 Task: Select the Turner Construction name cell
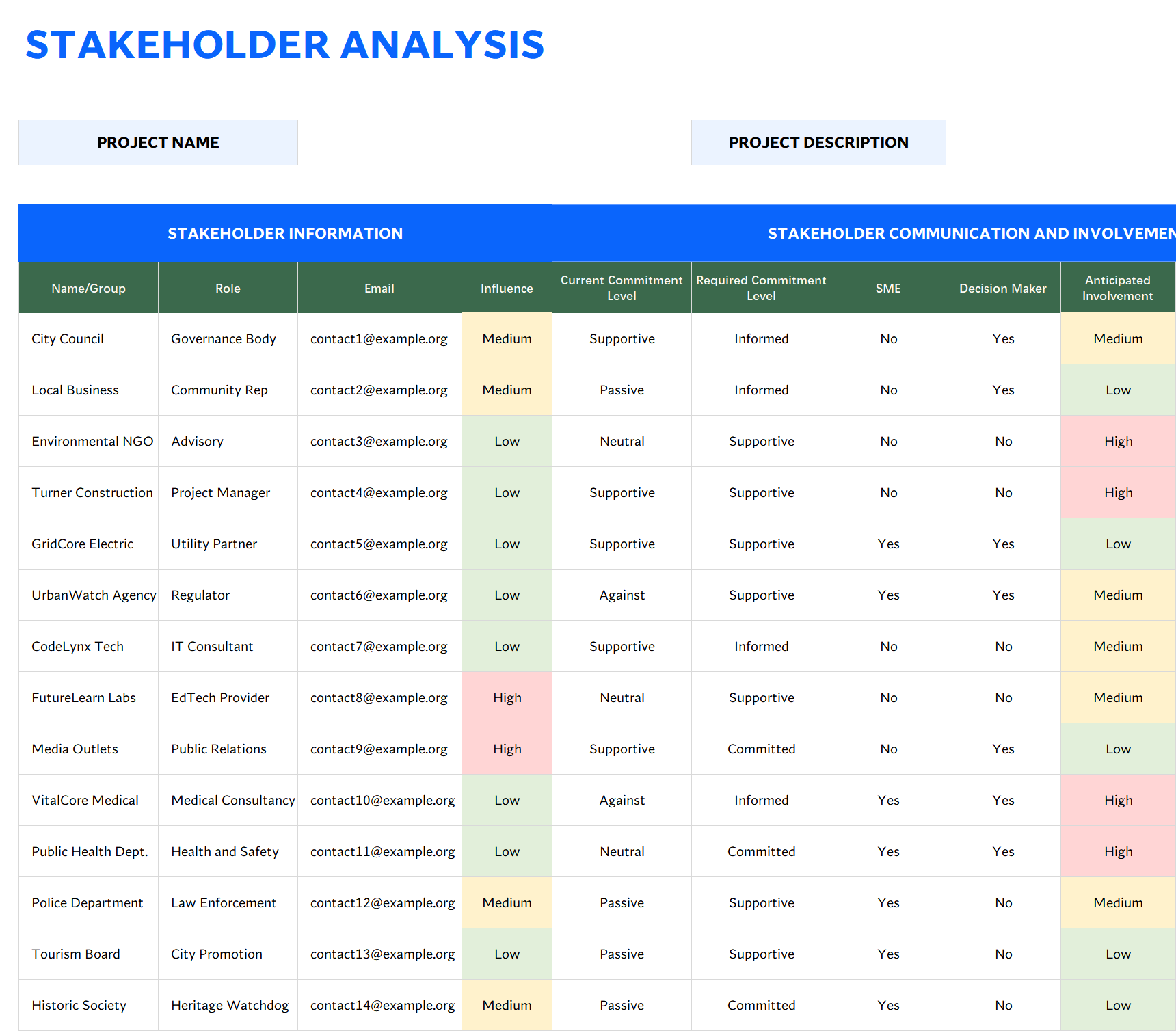89,492
